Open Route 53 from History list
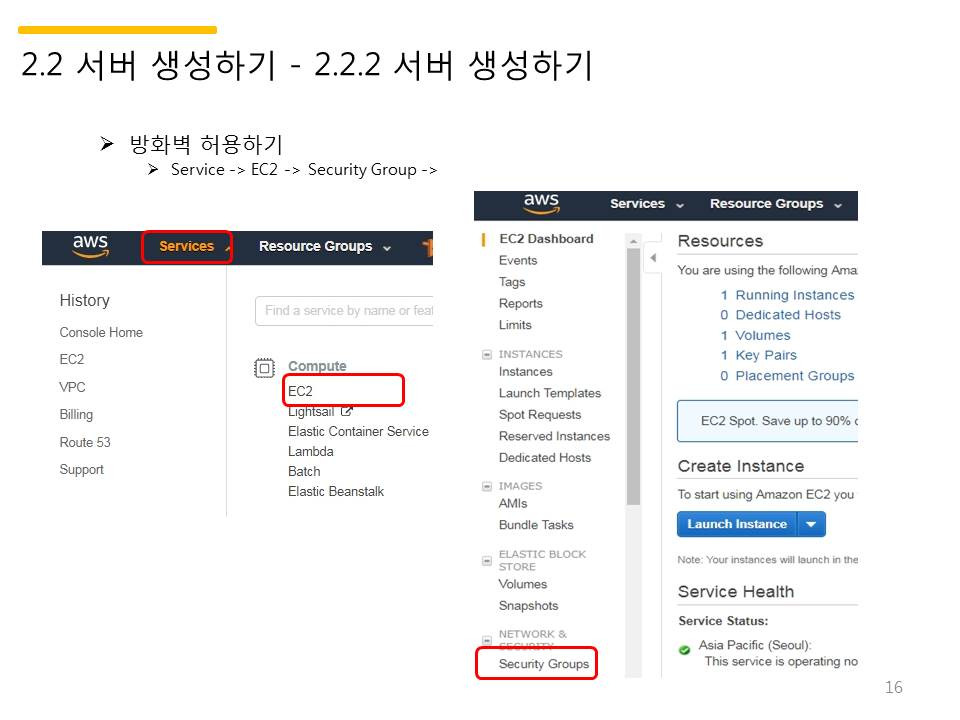960x720 pixels. 85,442
